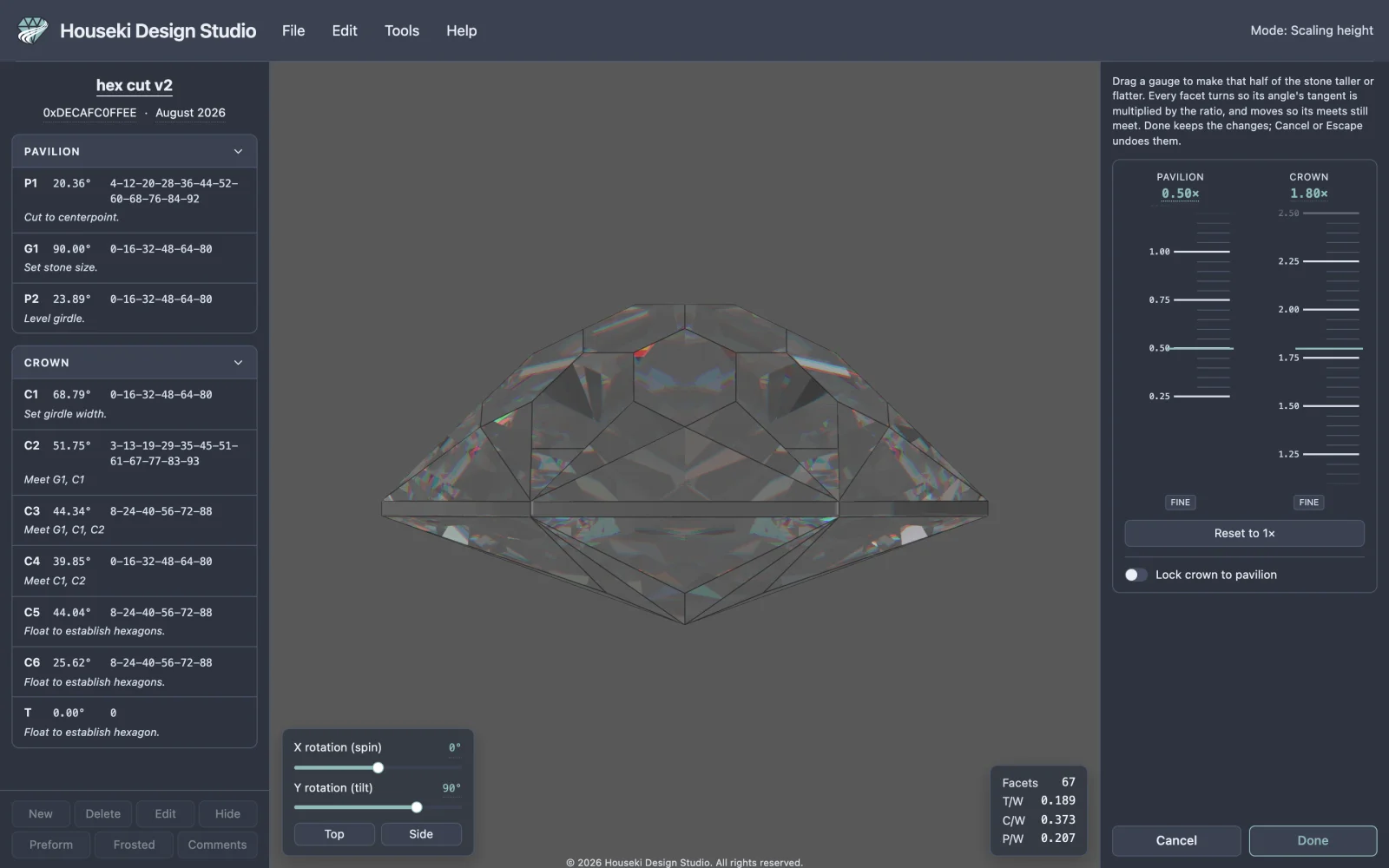Toggle the Comments button
This screenshot has width=1389, height=868.
217,845
